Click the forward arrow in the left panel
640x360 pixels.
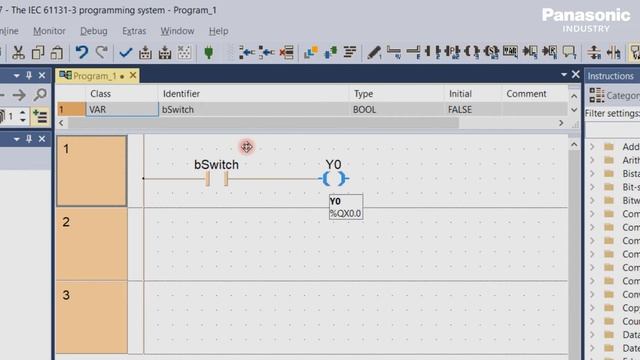tap(19, 95)
